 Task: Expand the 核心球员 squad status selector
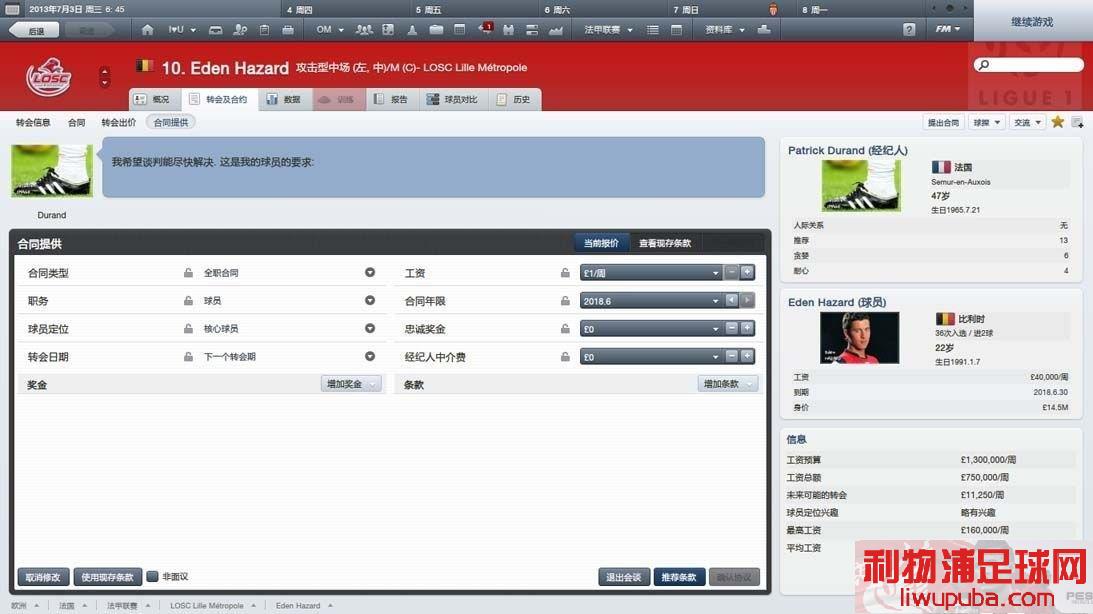tap(370, 328)
